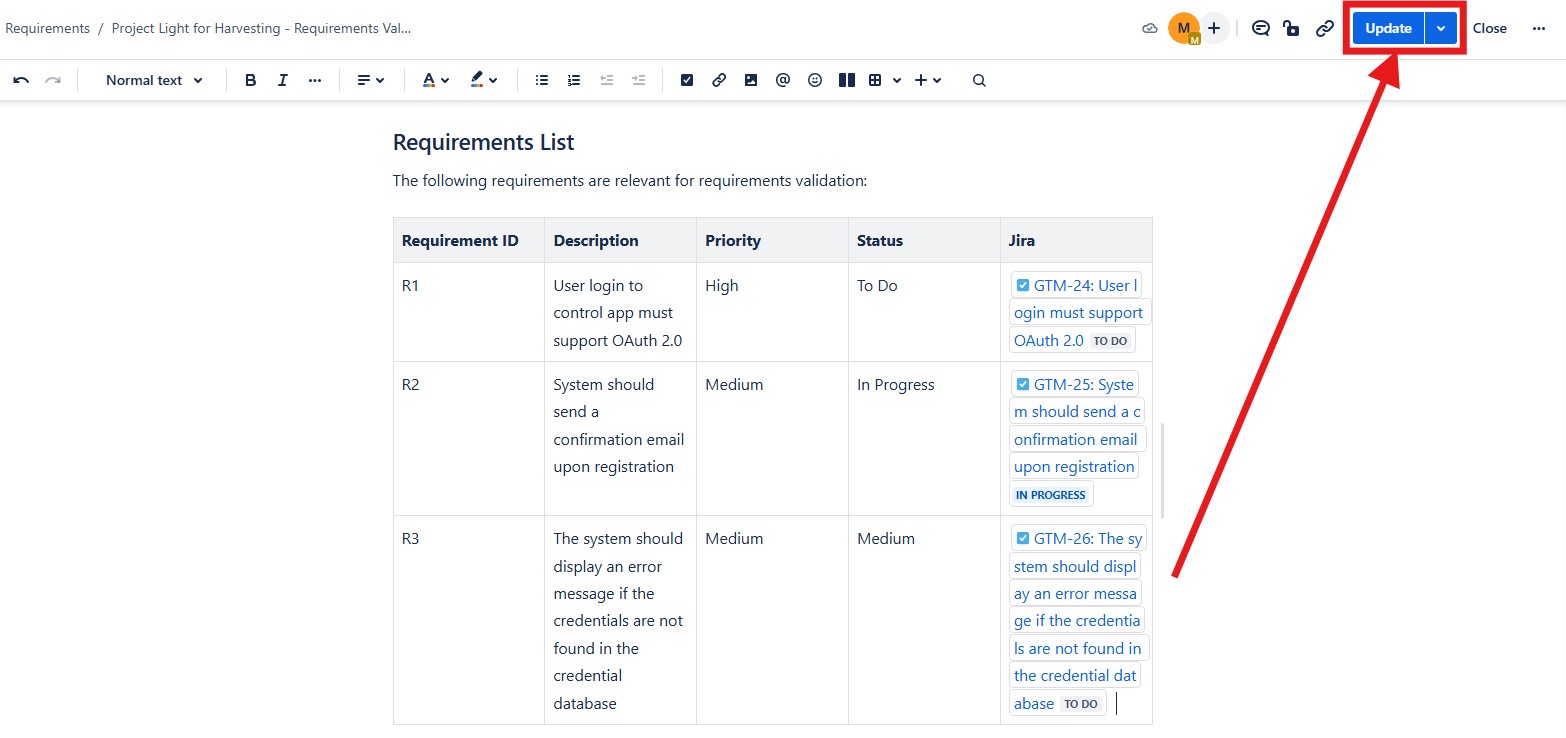Open the inline comment icon
Viewport: 1566px width, 738px height.
click(1261, 28)
